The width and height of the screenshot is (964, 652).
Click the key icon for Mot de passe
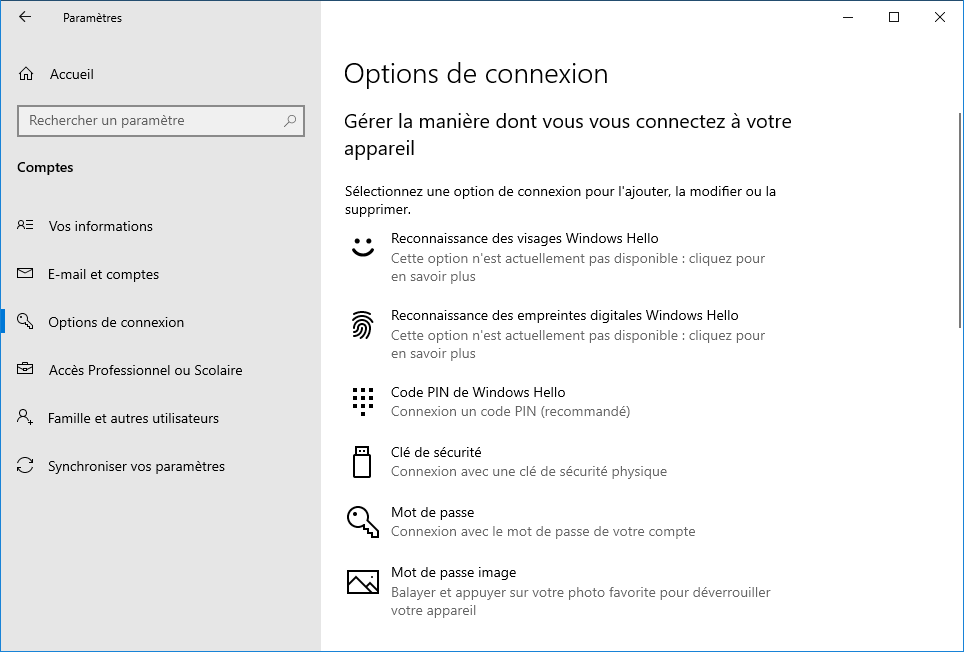click(x=363, y=522)
